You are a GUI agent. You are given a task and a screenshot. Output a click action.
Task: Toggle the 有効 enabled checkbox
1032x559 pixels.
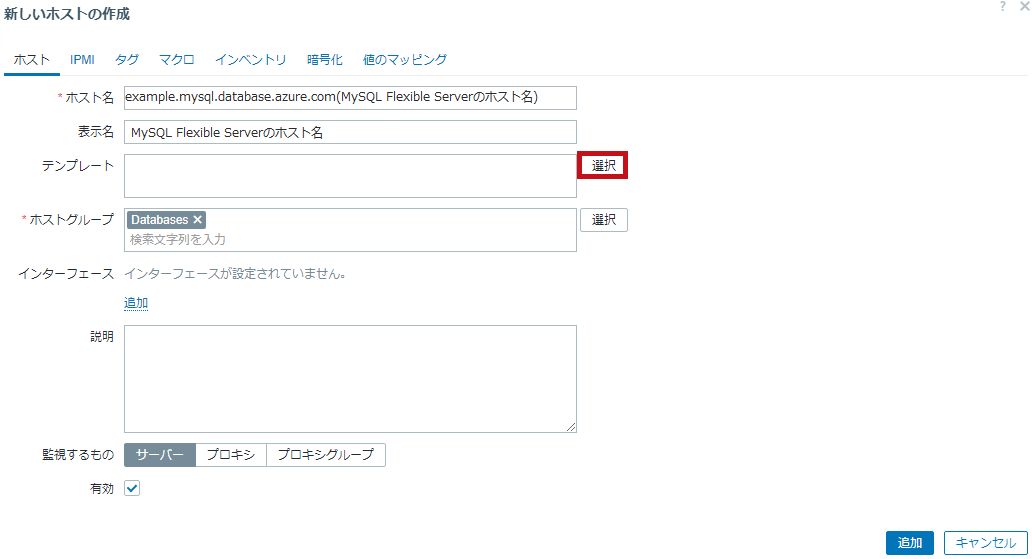[x=132, y=489]
